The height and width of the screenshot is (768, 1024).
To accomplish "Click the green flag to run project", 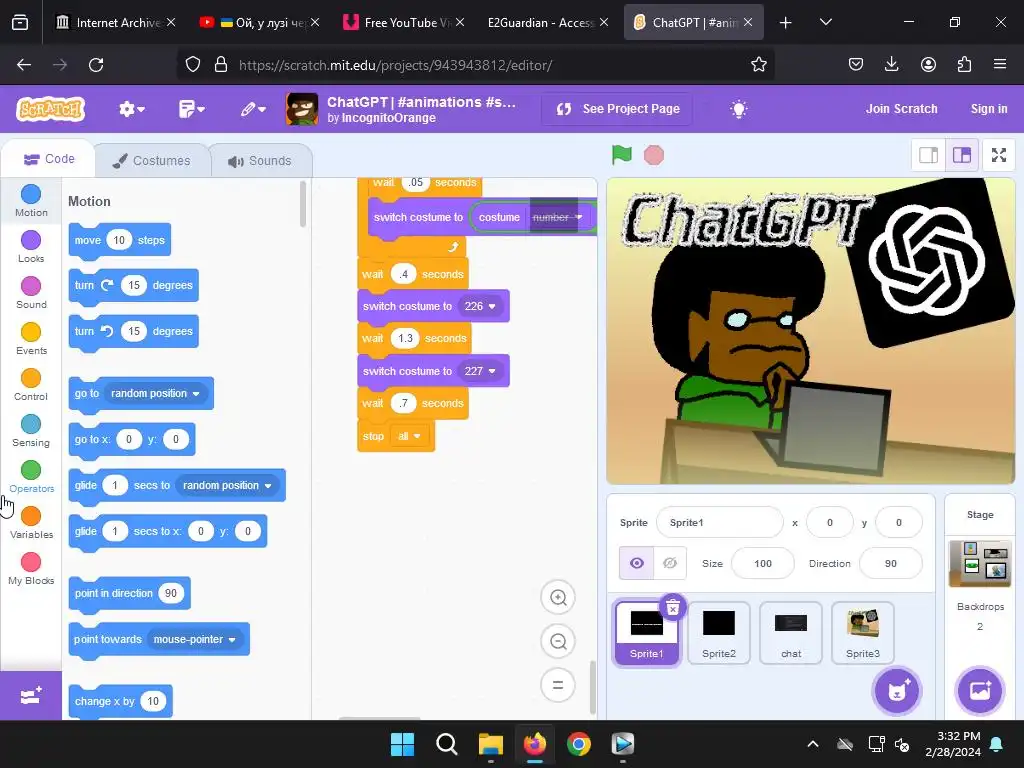I will pos(621,155).
